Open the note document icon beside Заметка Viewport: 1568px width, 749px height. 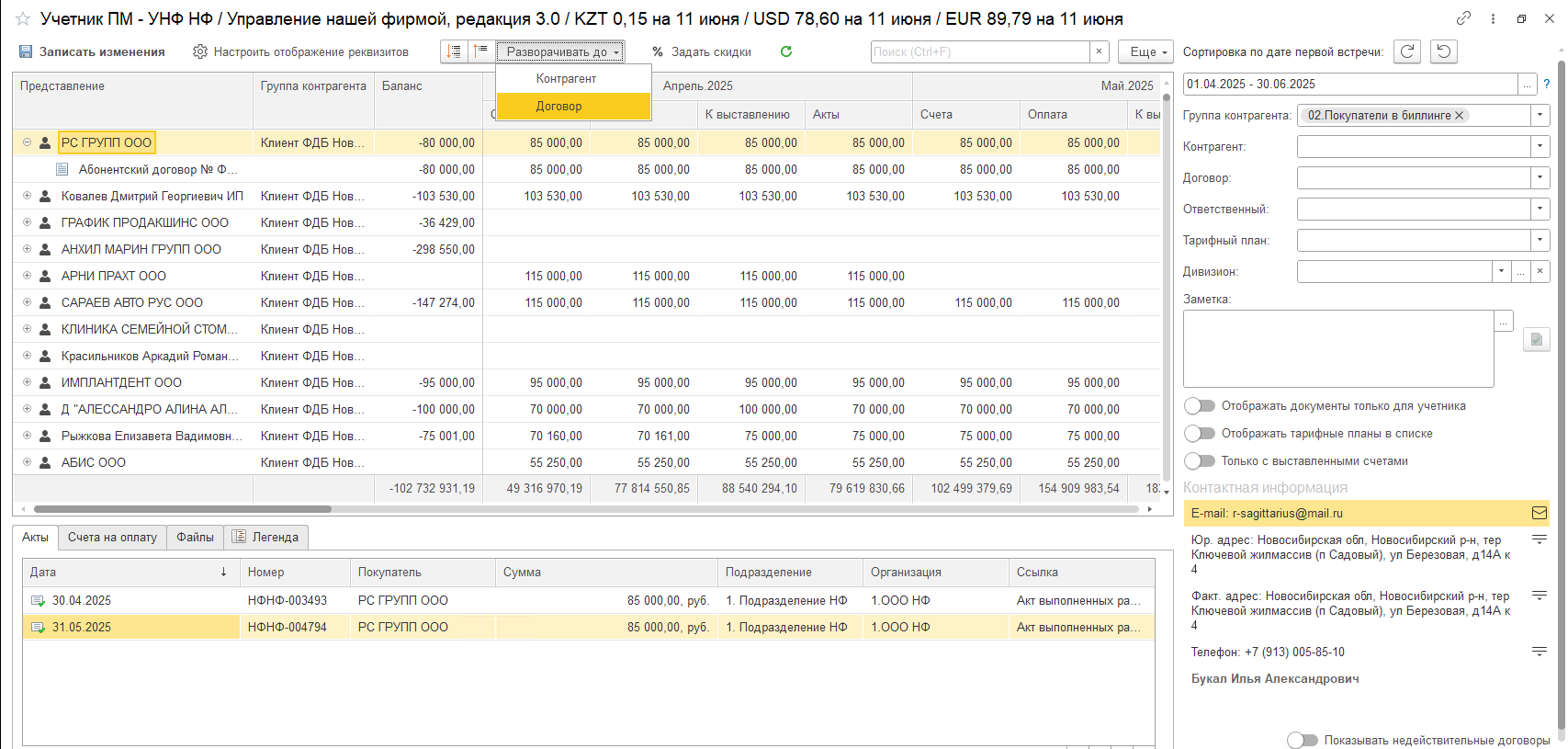[1537, 339]
